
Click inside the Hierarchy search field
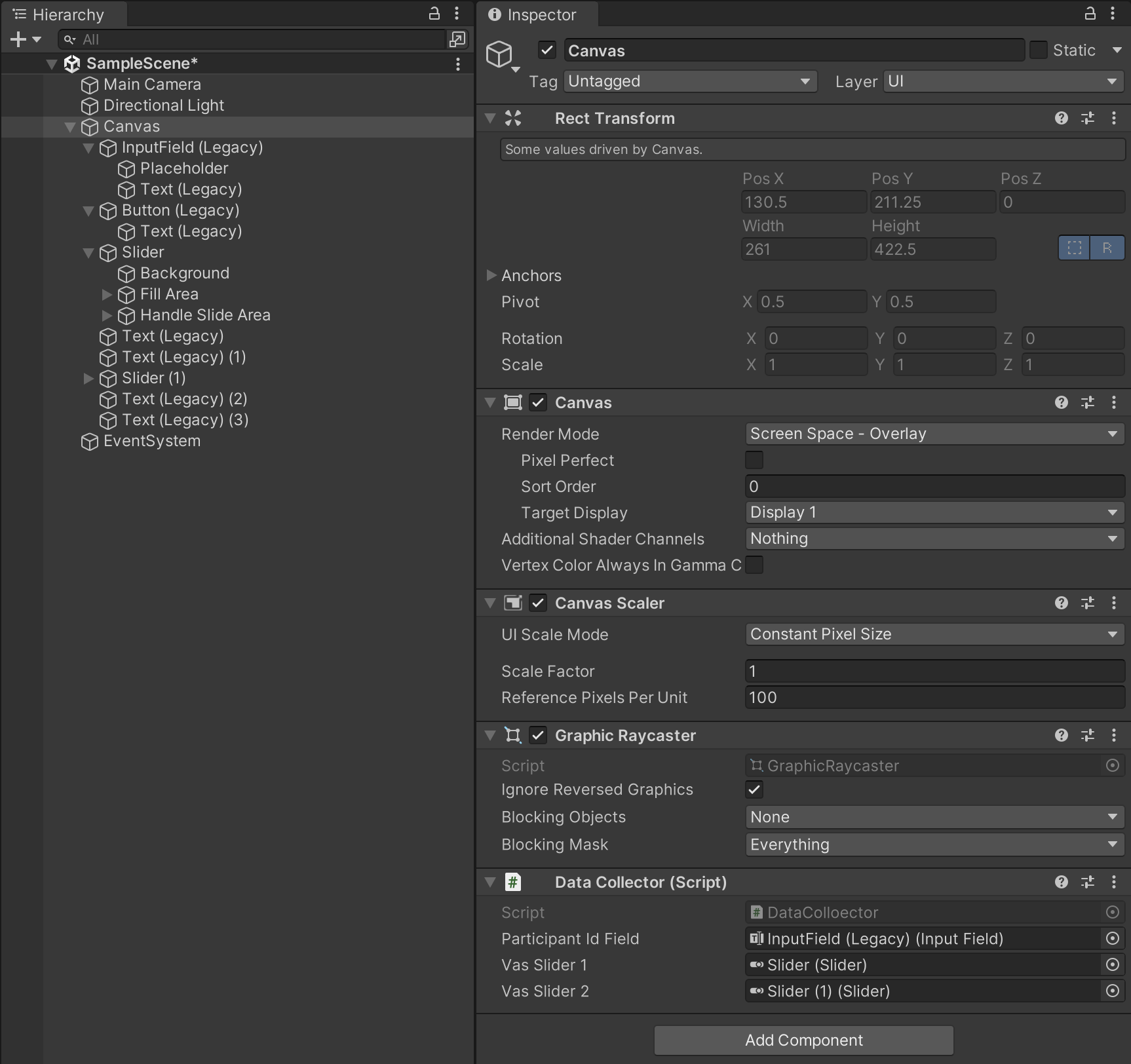[256, 39]
